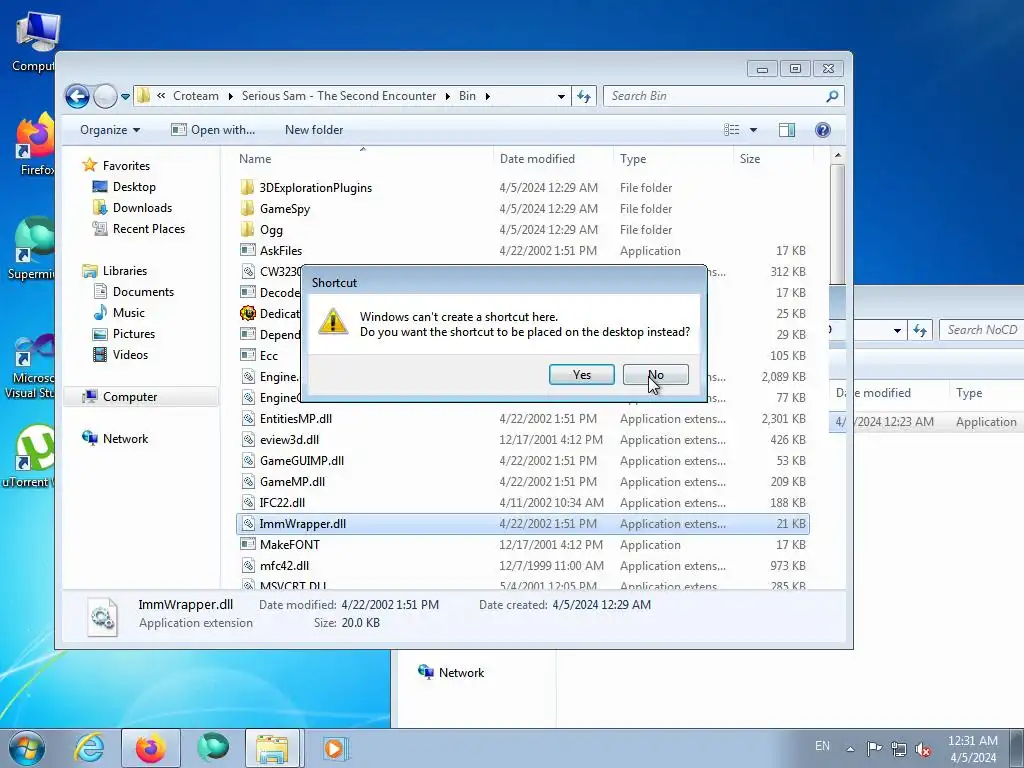Open Firefox from the taskbar
1024x768 pixels.
click(x=151, y=748)
